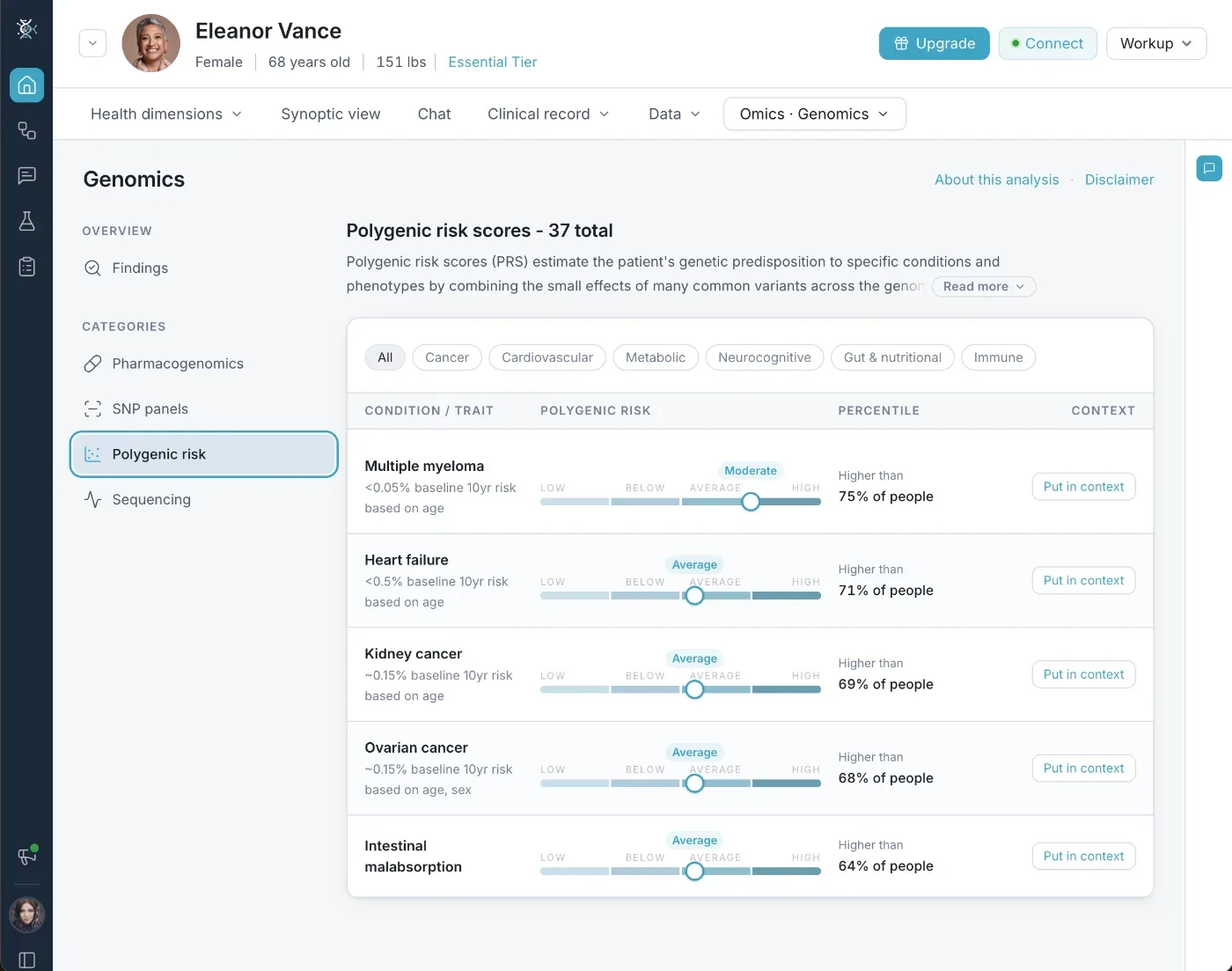Open the clipboard checklist sidebar icon
Image resolution: width=1232 pixels, height=971 pixels.
(x=26, y=267)
